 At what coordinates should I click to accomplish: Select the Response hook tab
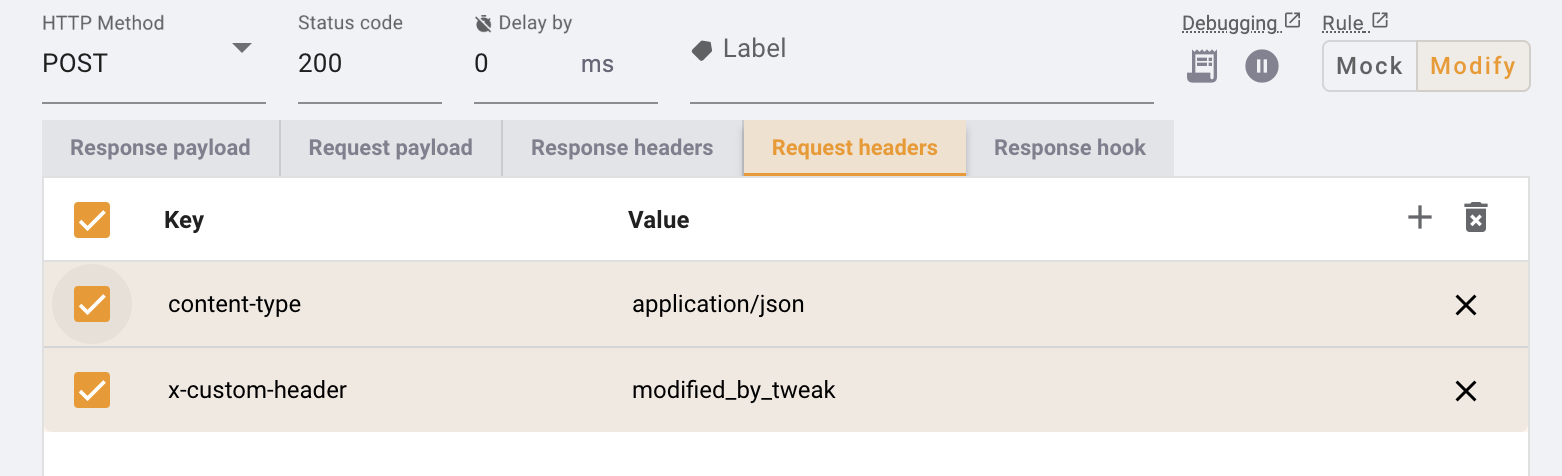(1070, 148)
